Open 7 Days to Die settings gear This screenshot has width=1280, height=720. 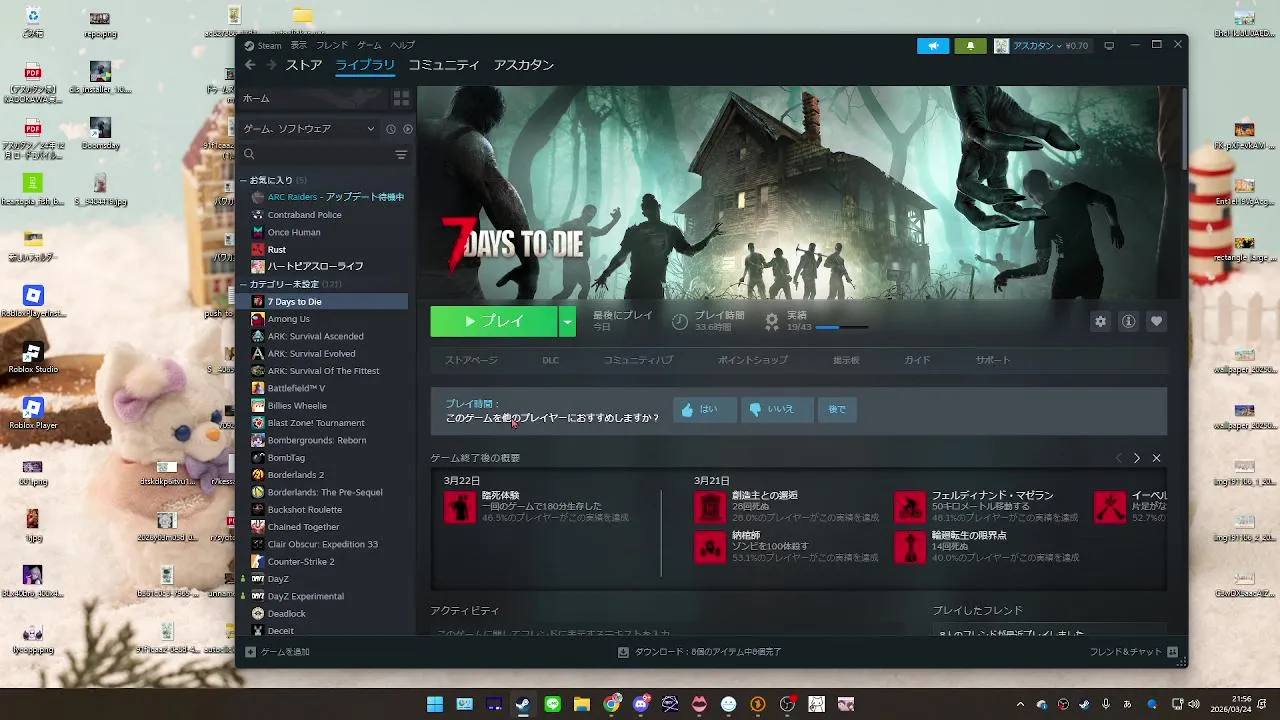[1101, 321]
